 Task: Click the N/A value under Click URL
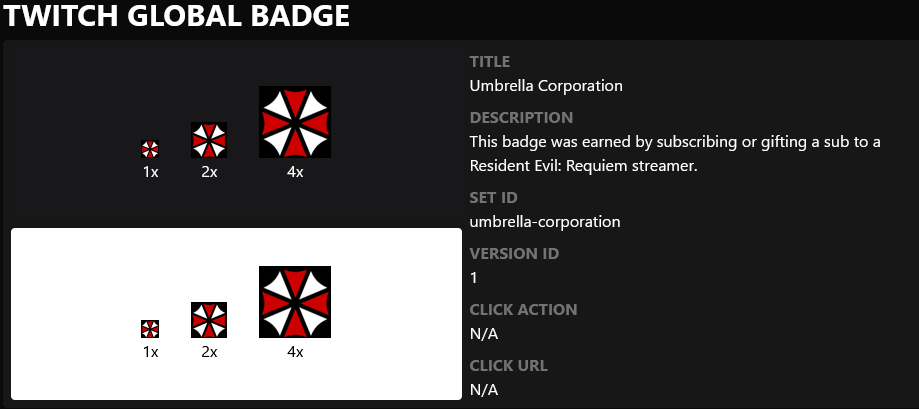coord(484,389)
